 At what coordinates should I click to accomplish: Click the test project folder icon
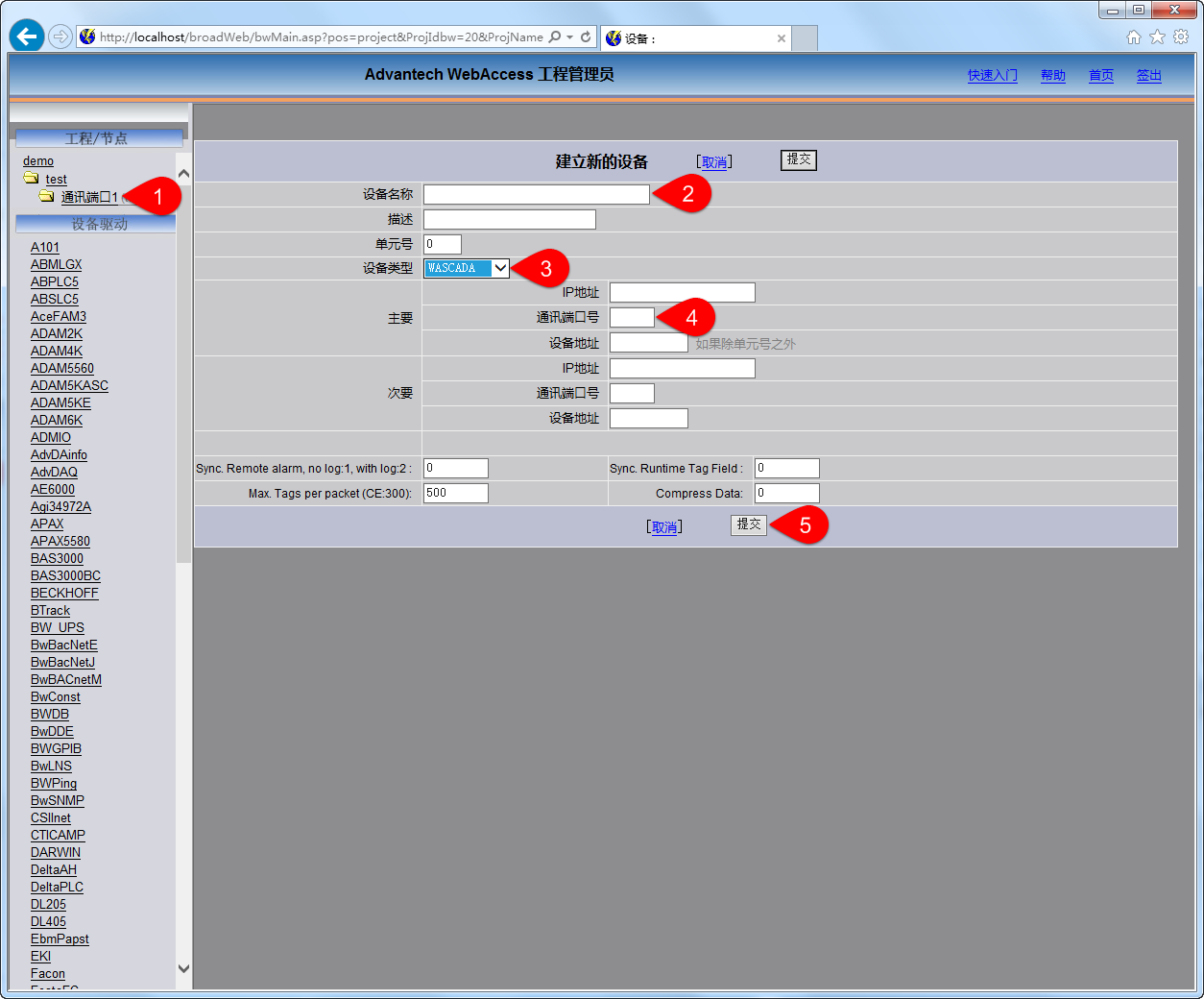tap(32, 179)
